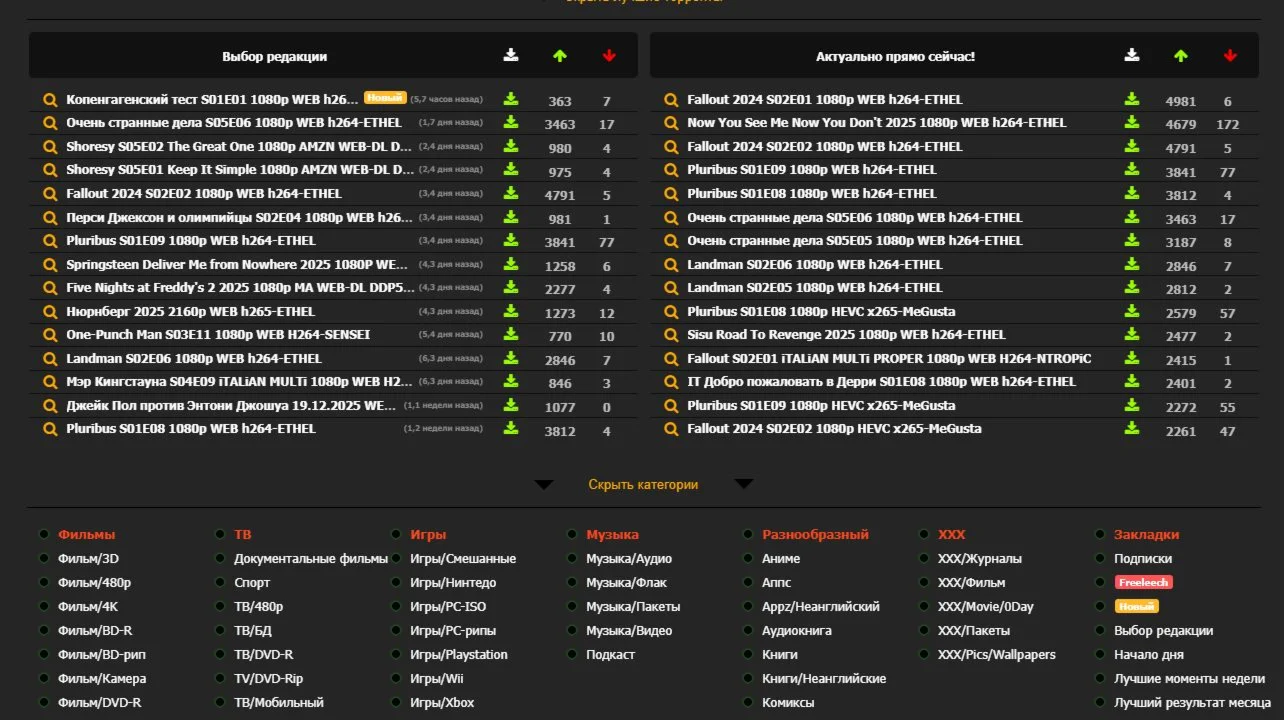Click the orange Freeleech badge
The width and height of the screenshot is (1284, 720).
1146,582
